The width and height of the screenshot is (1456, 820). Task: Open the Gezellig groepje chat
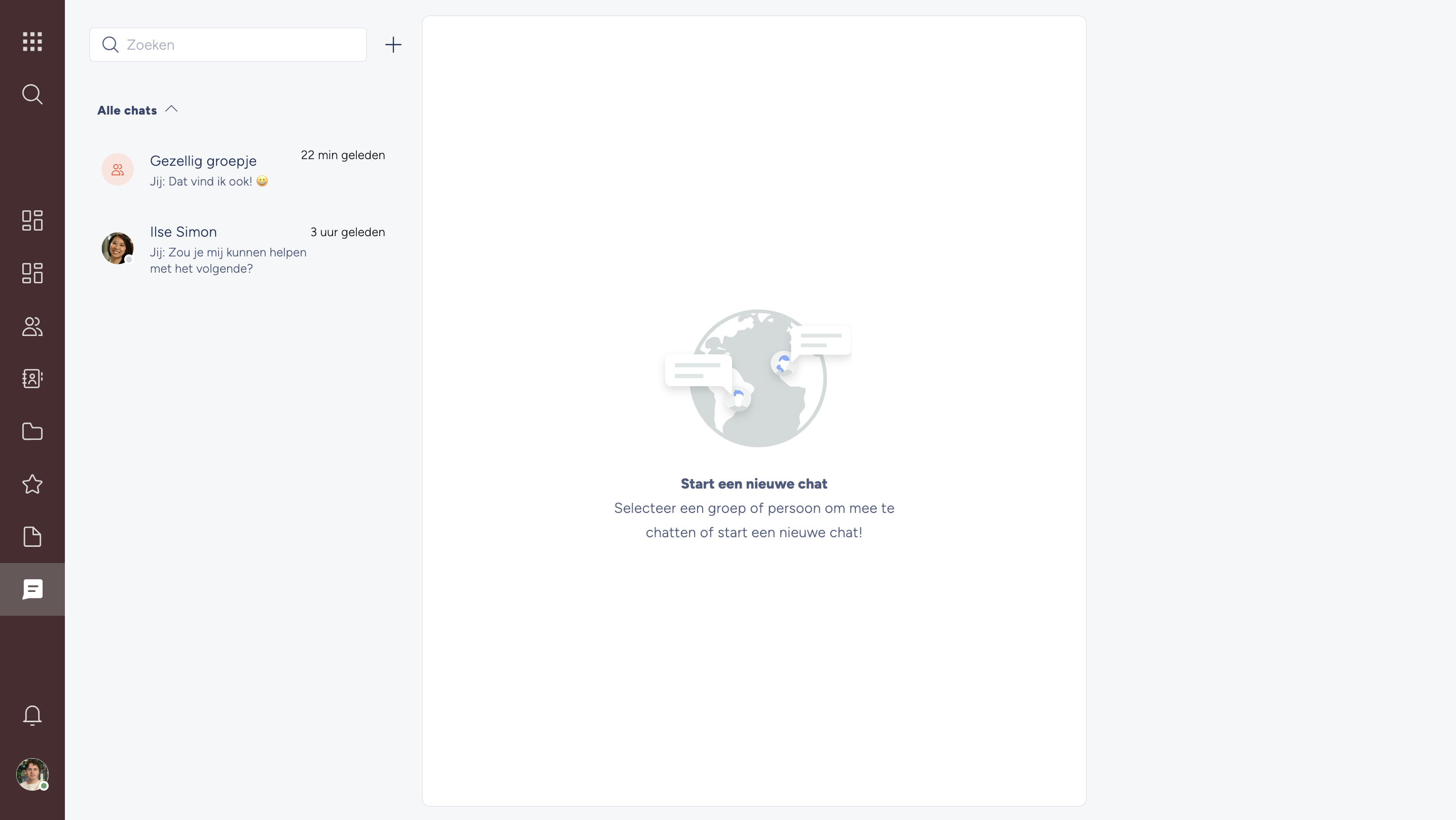[x=243, y=169]
